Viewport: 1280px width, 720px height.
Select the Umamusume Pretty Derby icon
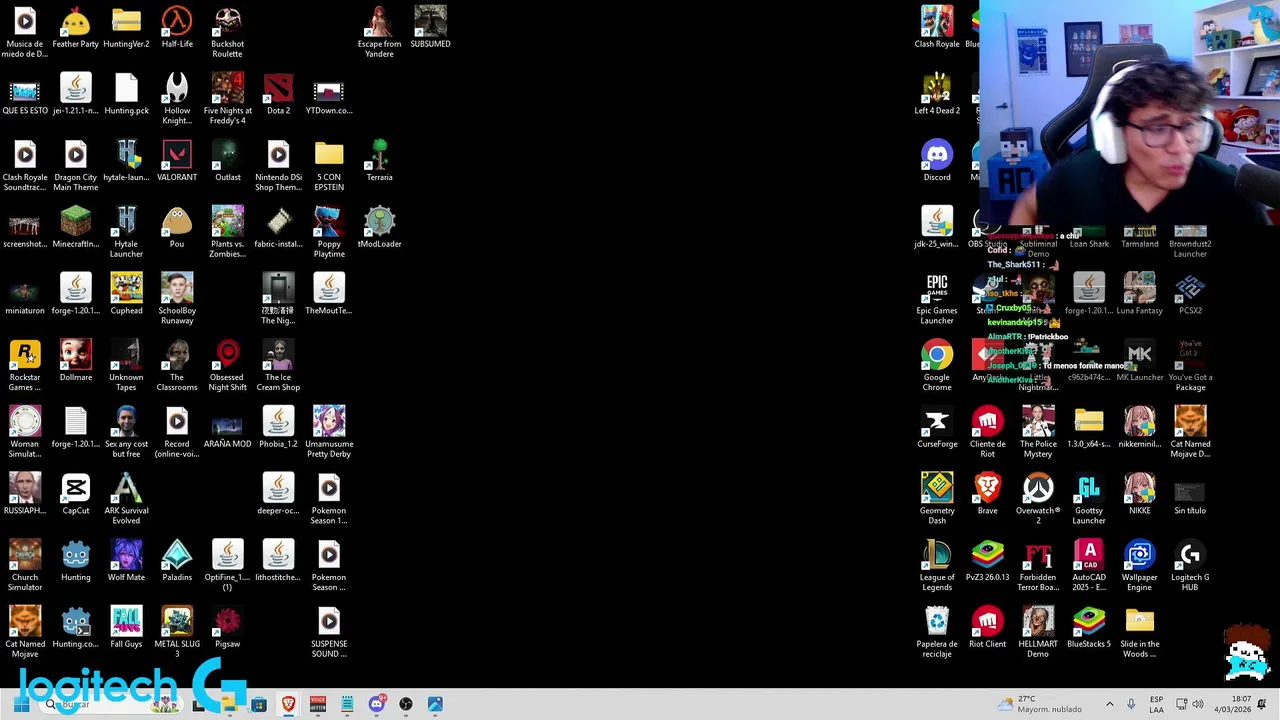click(x=329, y=433)
